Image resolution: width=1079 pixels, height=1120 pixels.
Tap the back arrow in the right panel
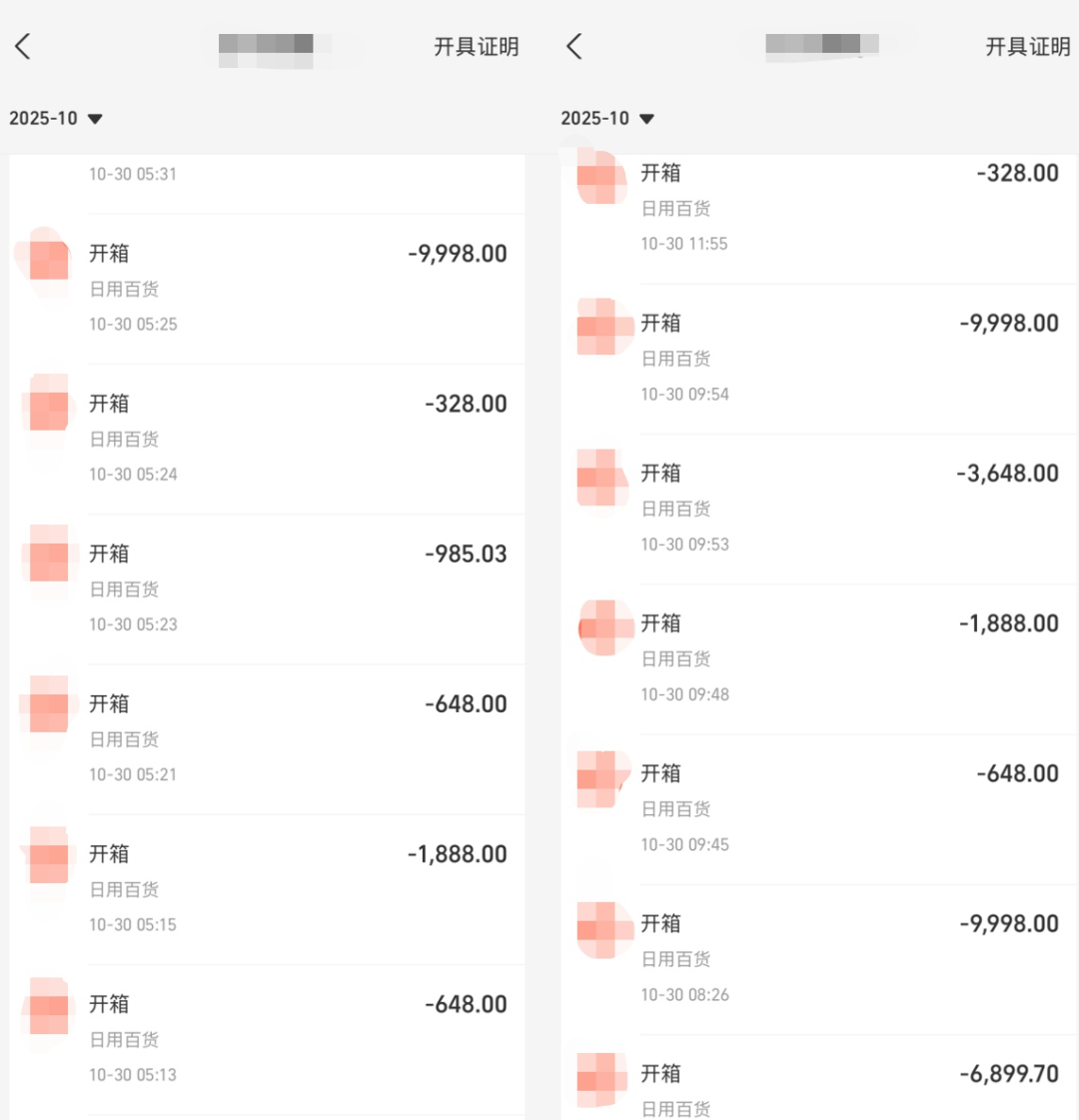coord(573,46)
